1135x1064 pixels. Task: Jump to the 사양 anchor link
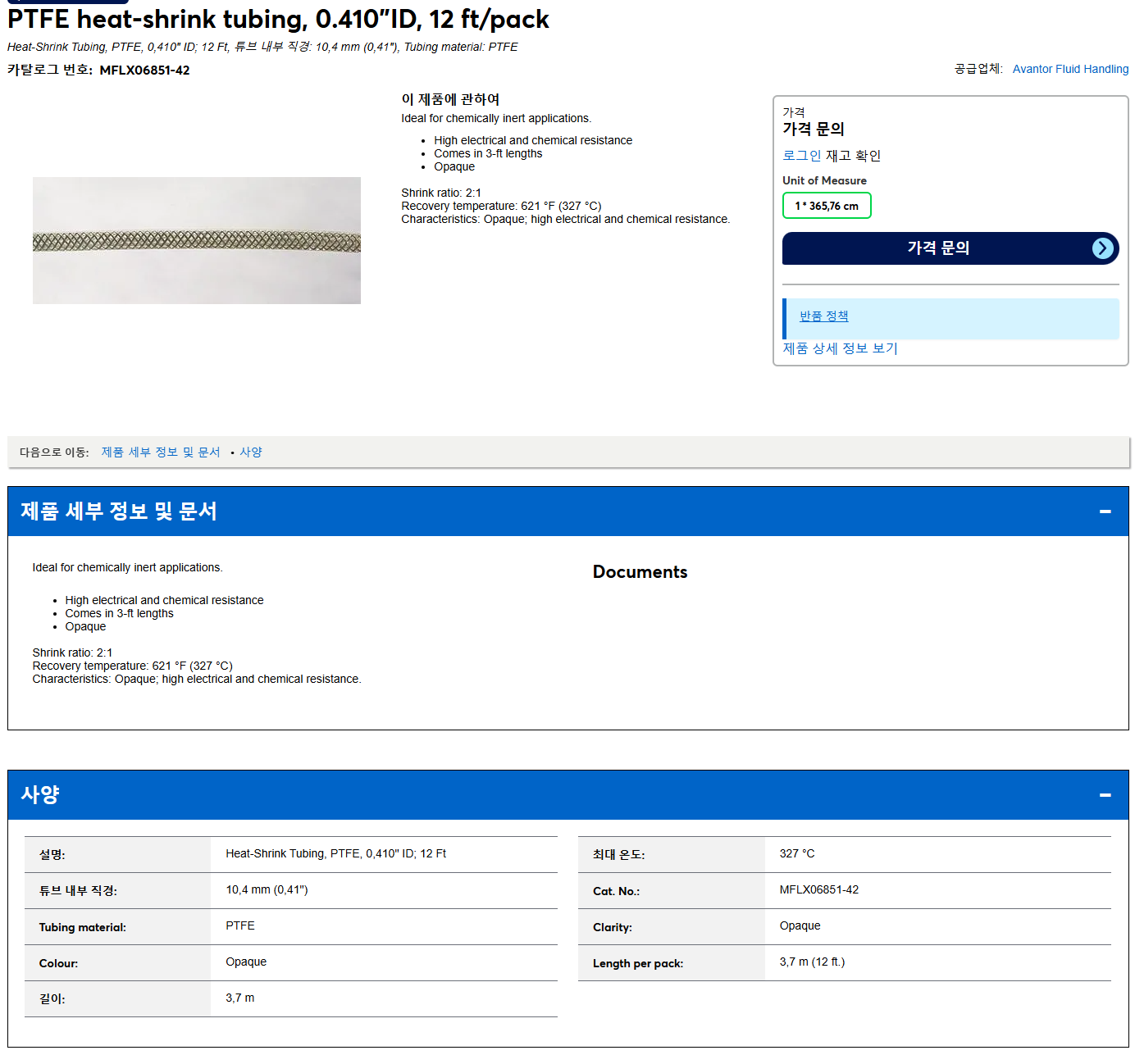(x=251, y=452)
